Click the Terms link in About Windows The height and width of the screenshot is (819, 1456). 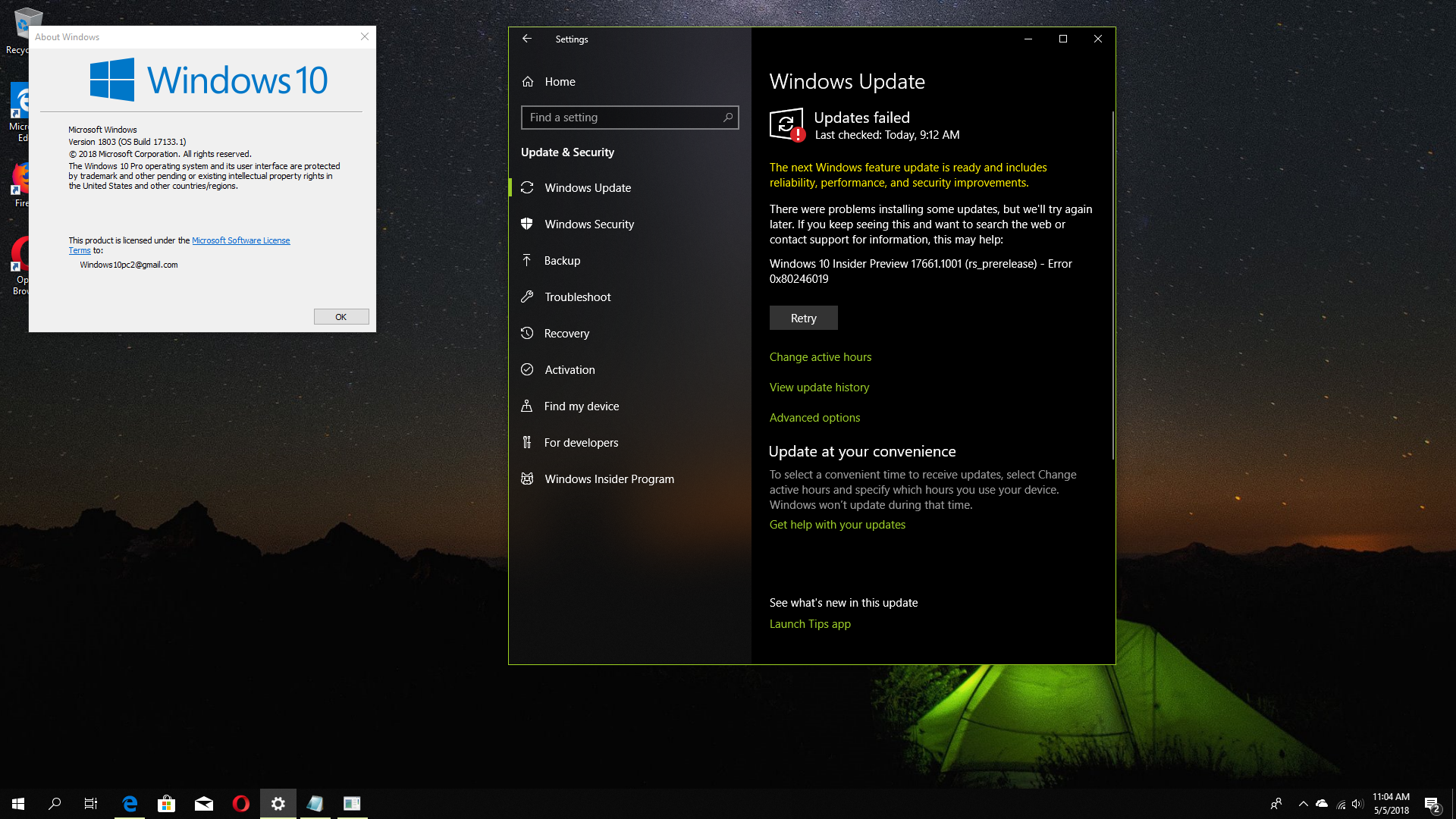[x=80, y=250]
